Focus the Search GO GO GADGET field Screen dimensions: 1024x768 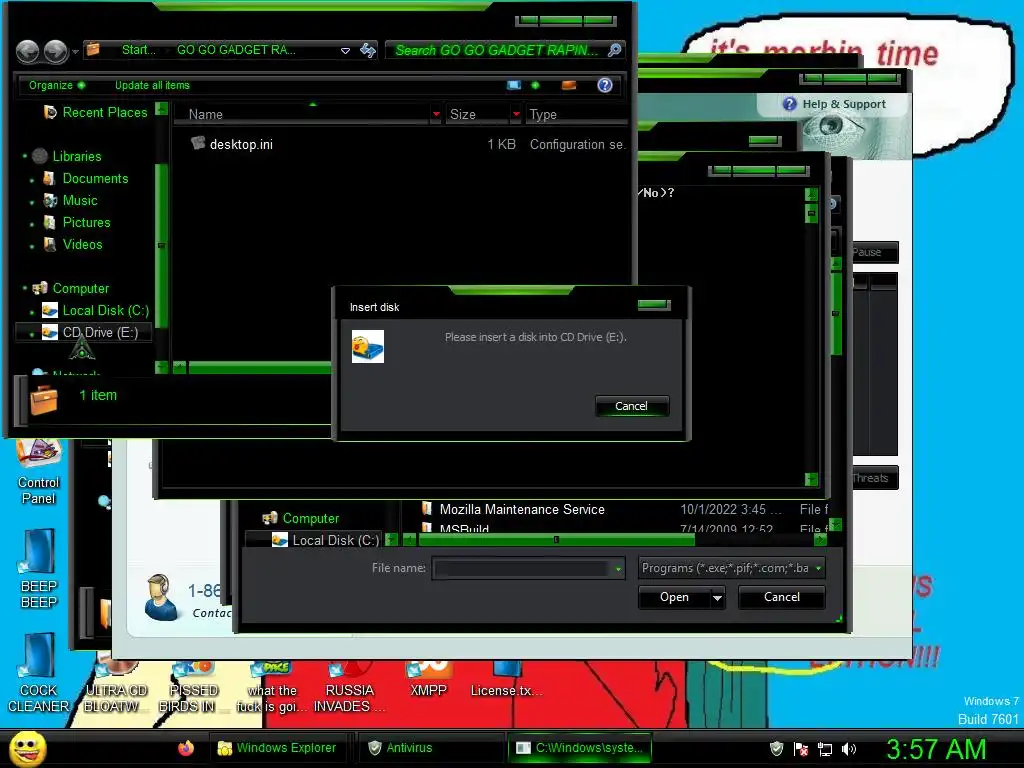496,50
